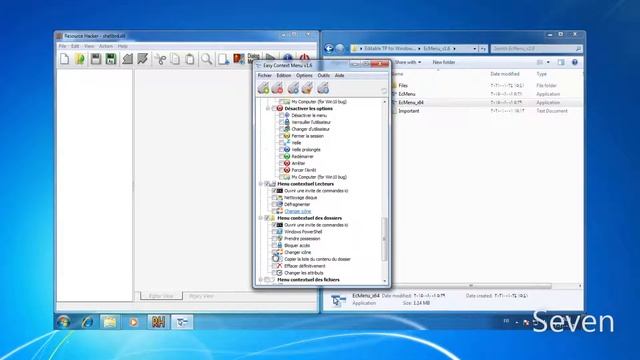Sort by Type column header
This screenshot has width=640, height=360.
pos(541,74)
